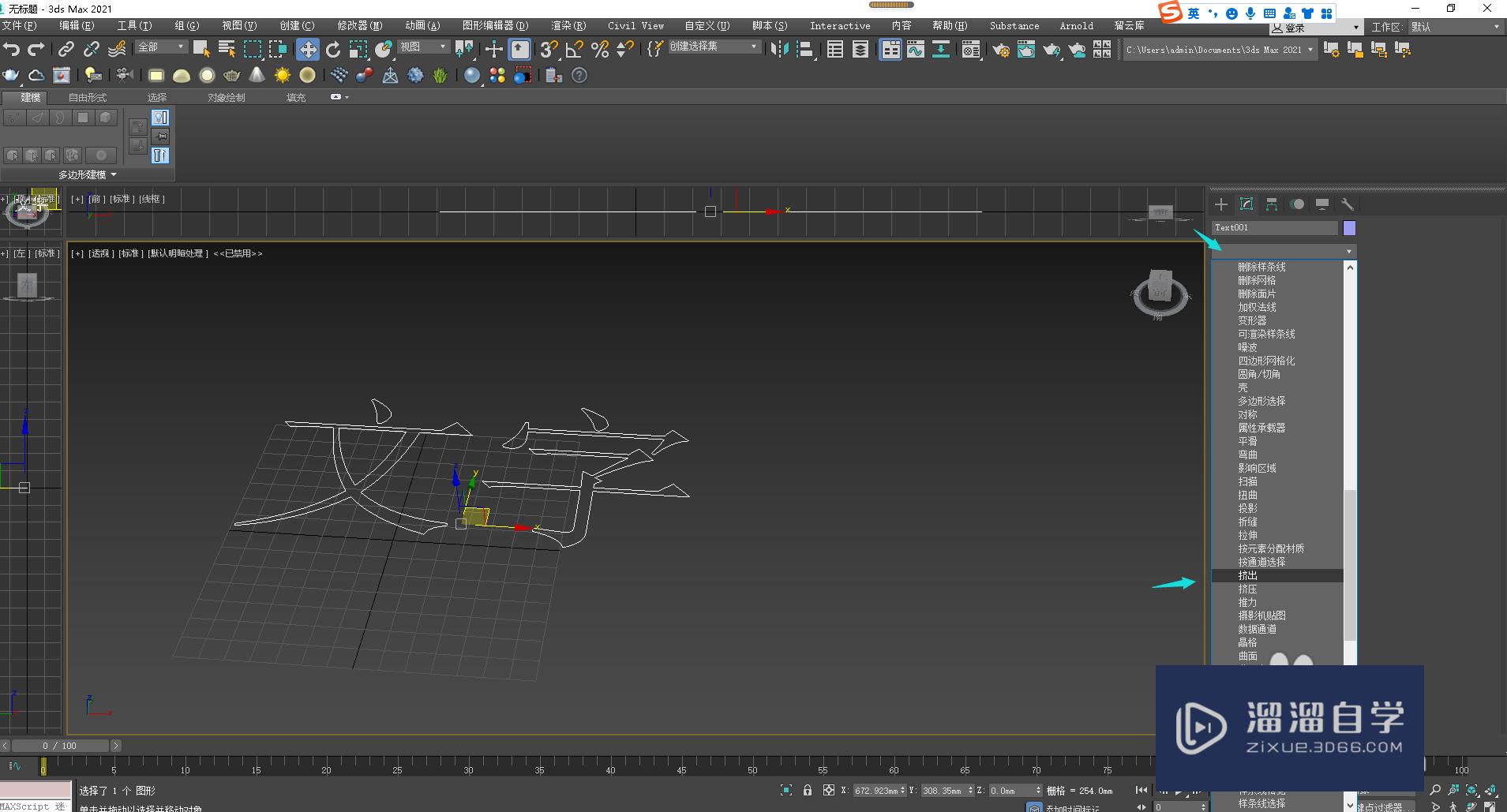Image resolution: width=1507 pixels, height=812 pixels.
Task: Click the time slider 0 / 100 handle
Action: click(x=60, y=746)
